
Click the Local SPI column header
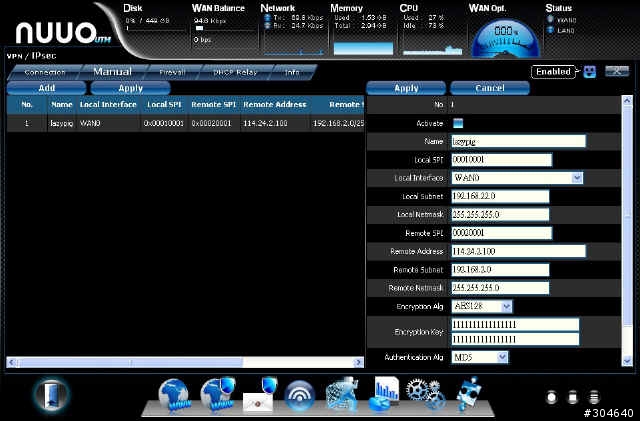tap(164, 105)
